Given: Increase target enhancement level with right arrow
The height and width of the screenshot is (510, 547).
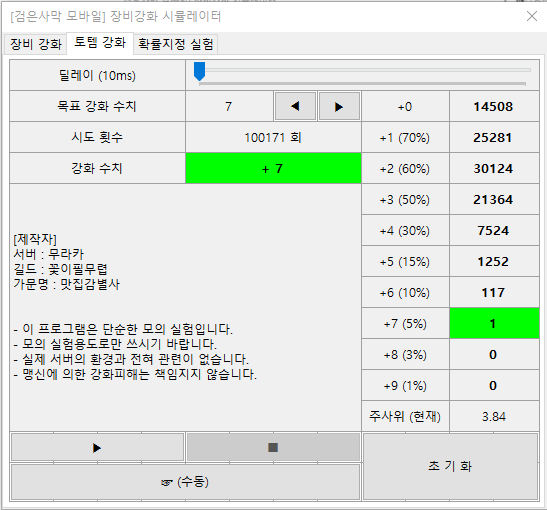Looking at the screenshot, I should coord(339,106).
